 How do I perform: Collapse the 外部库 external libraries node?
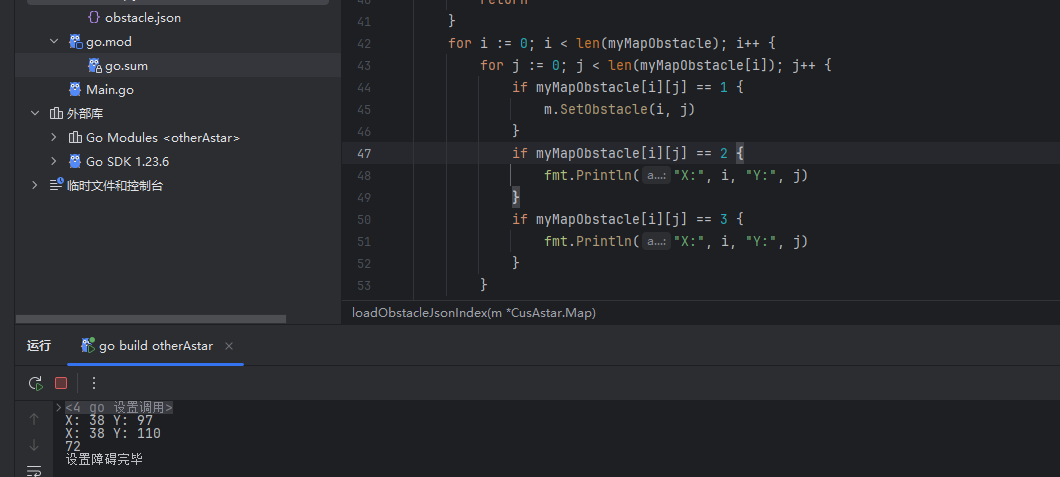35,114
